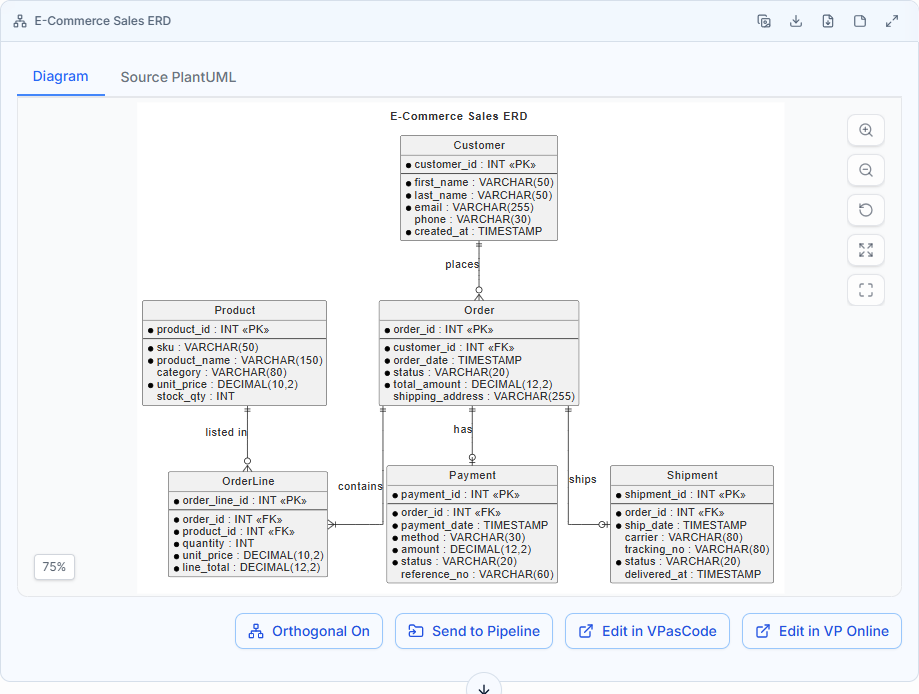Fit diagram to view with four-arrows icon
919x694 pixels.
866,250
